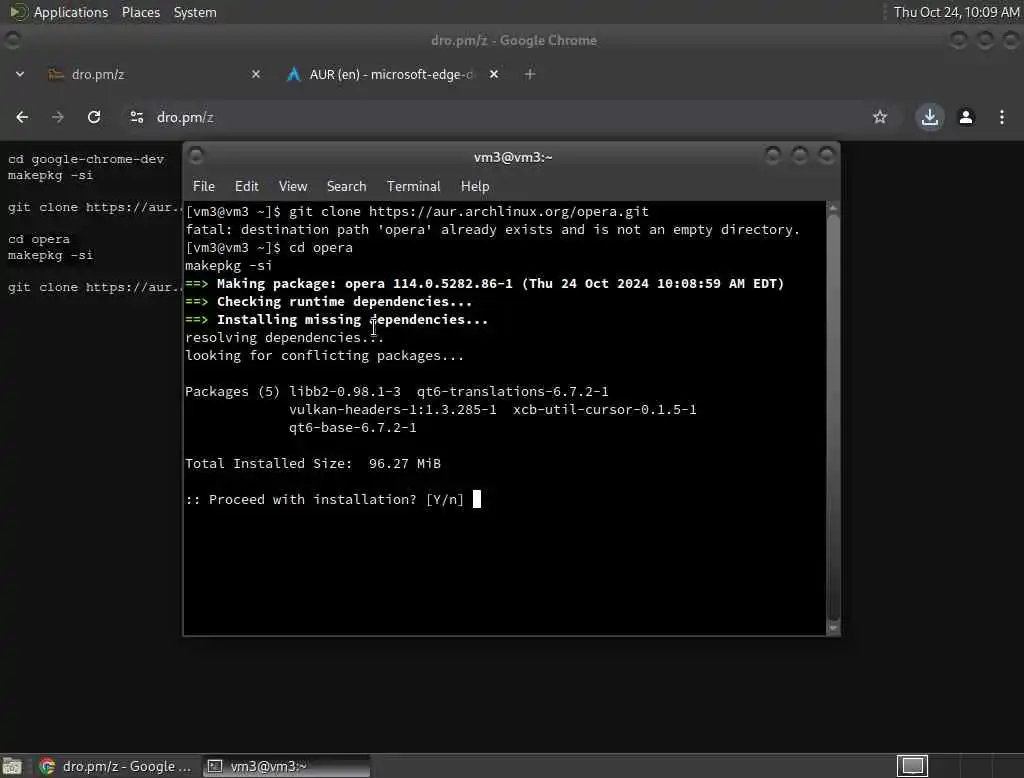
Task: Click 'looking for conflicting packages...' line
Action: (x=325, y=356)
